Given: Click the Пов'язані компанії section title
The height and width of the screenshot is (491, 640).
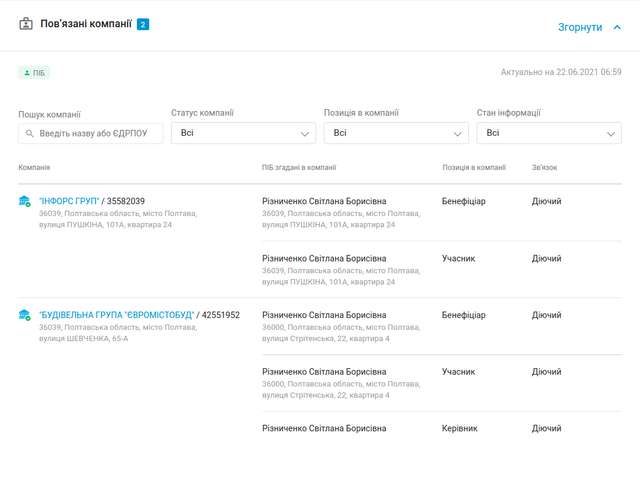Looking at the screenshot, I should (86, 24).
